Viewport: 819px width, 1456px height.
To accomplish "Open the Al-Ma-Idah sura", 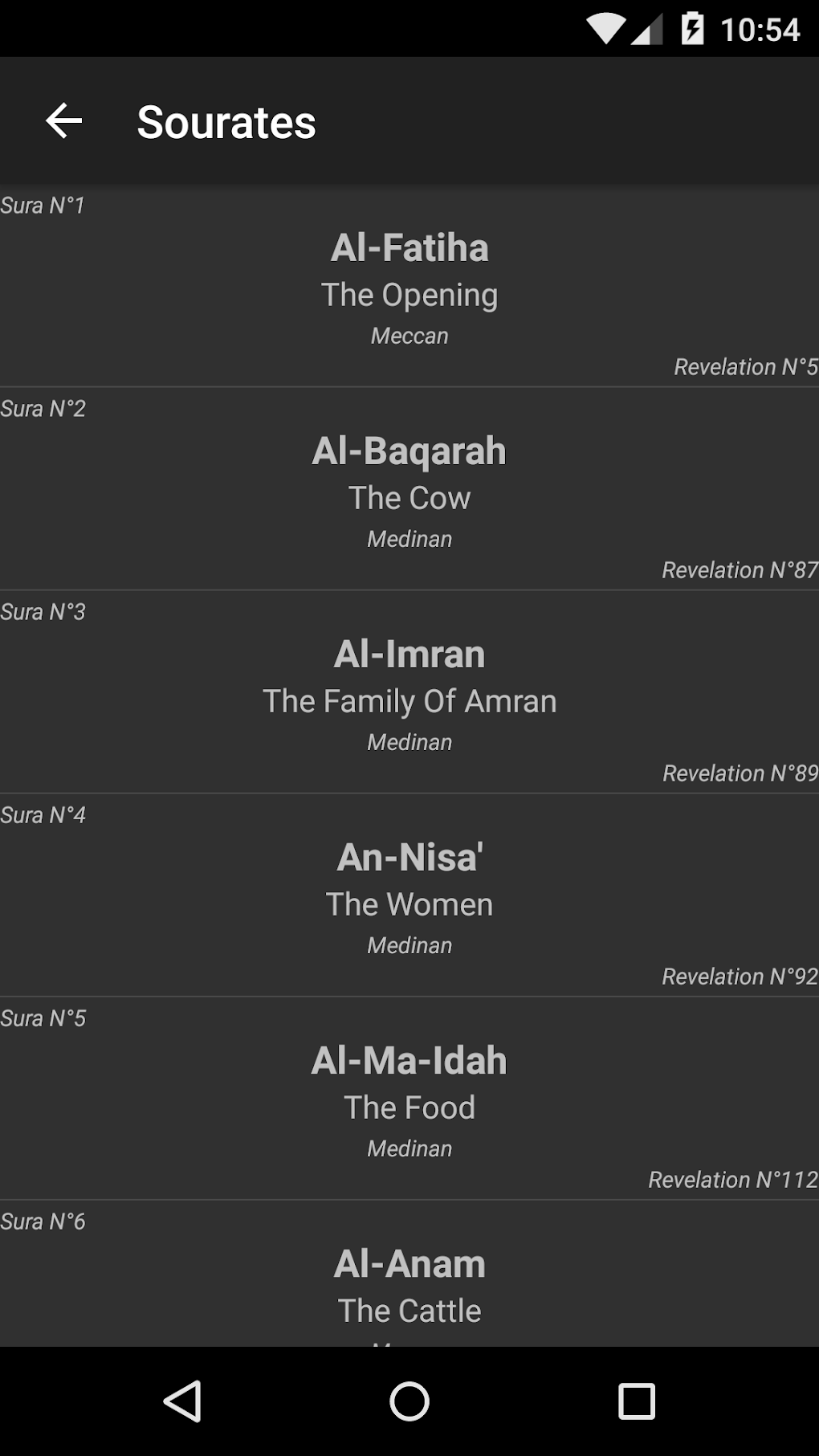I will 409,1060.
